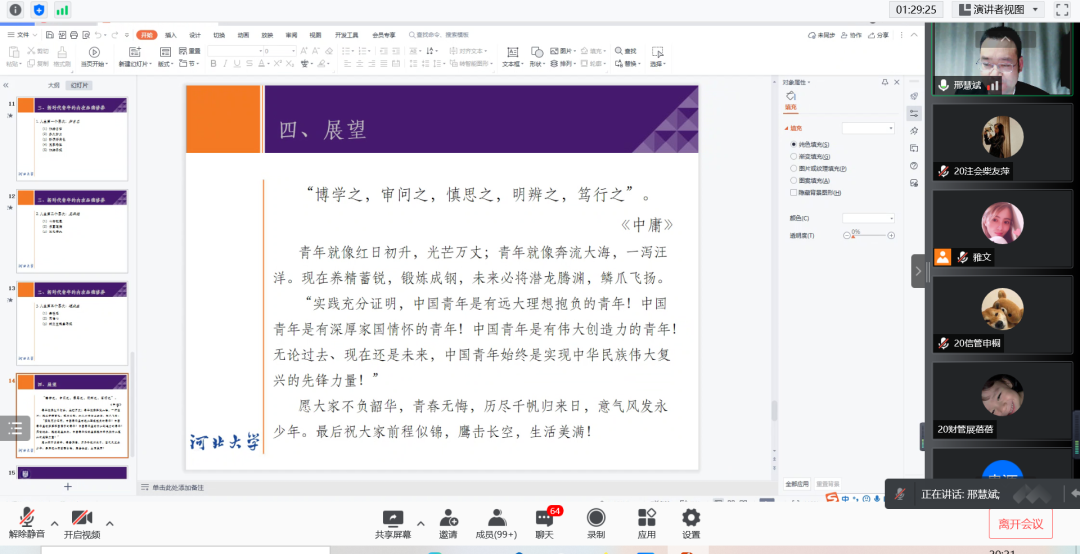This screenshot has height=554, width=1080.
Task: Open the color (颜色) dropdown in the fill panel
Action: pos(868,217)
